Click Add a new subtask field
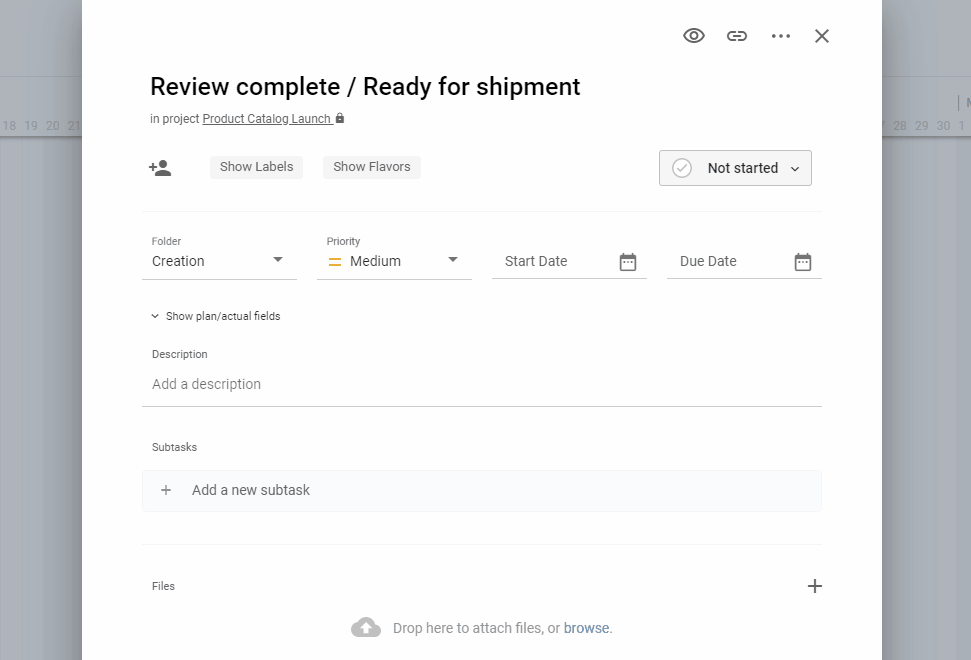This screenshot has width=971, height=660. coord(482,490)
